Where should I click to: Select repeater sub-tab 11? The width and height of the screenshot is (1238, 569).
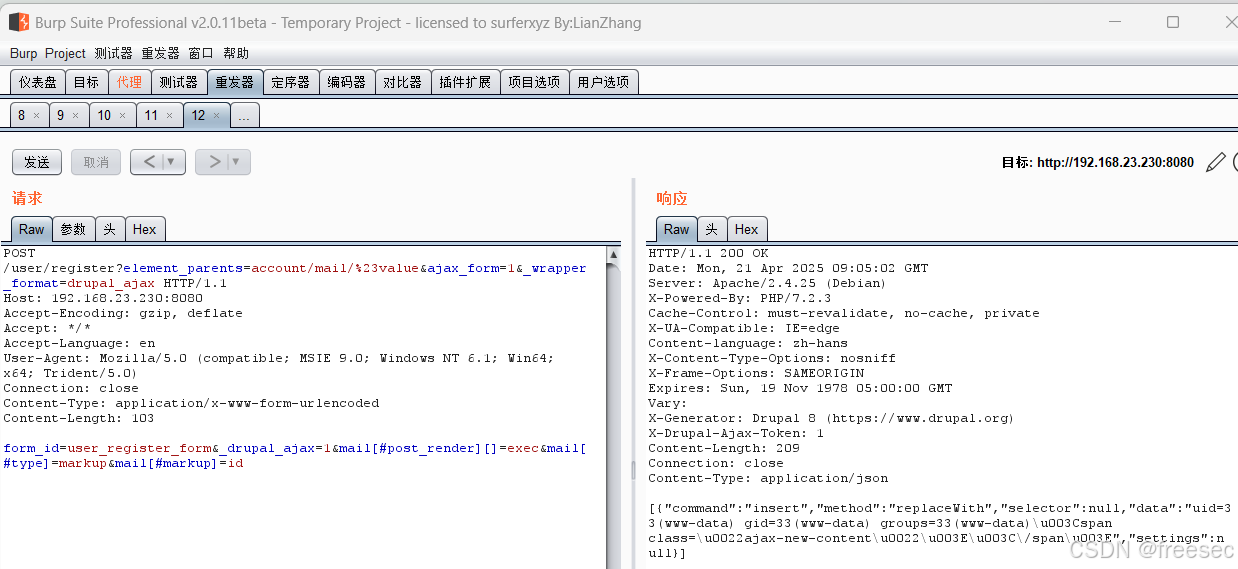click(151, 115)
